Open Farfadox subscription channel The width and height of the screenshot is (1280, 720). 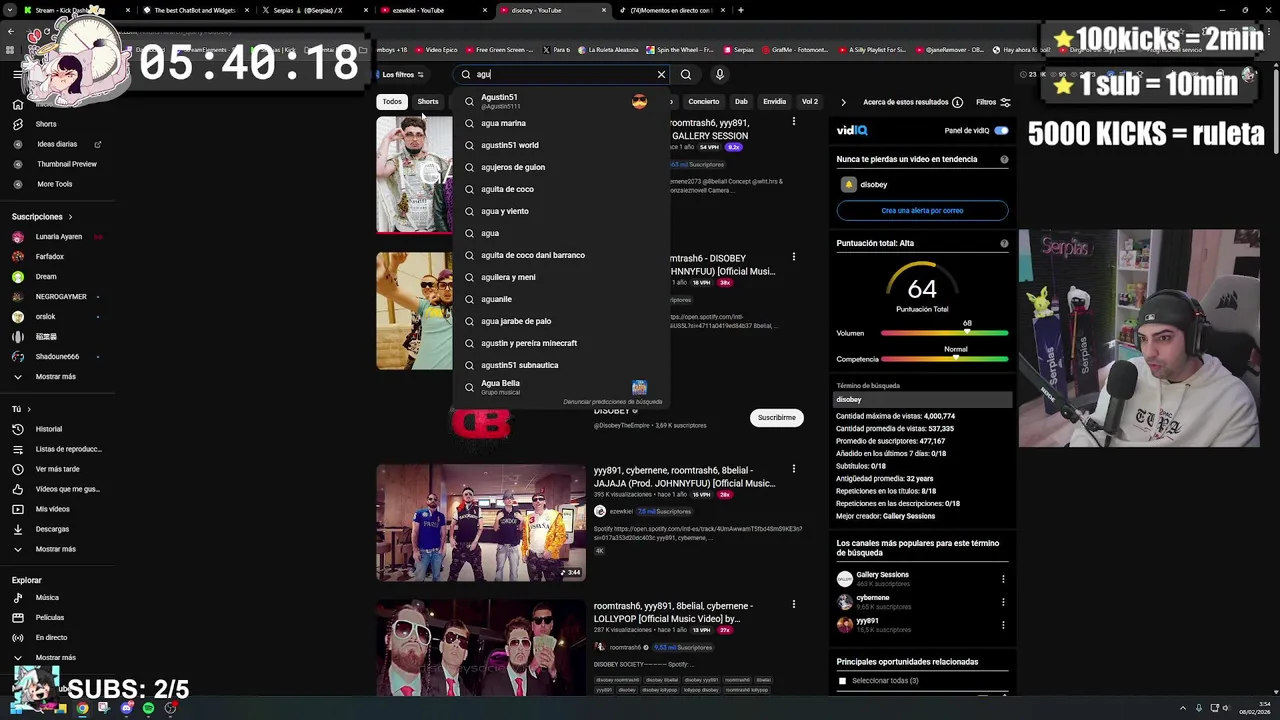coord(38,257)
